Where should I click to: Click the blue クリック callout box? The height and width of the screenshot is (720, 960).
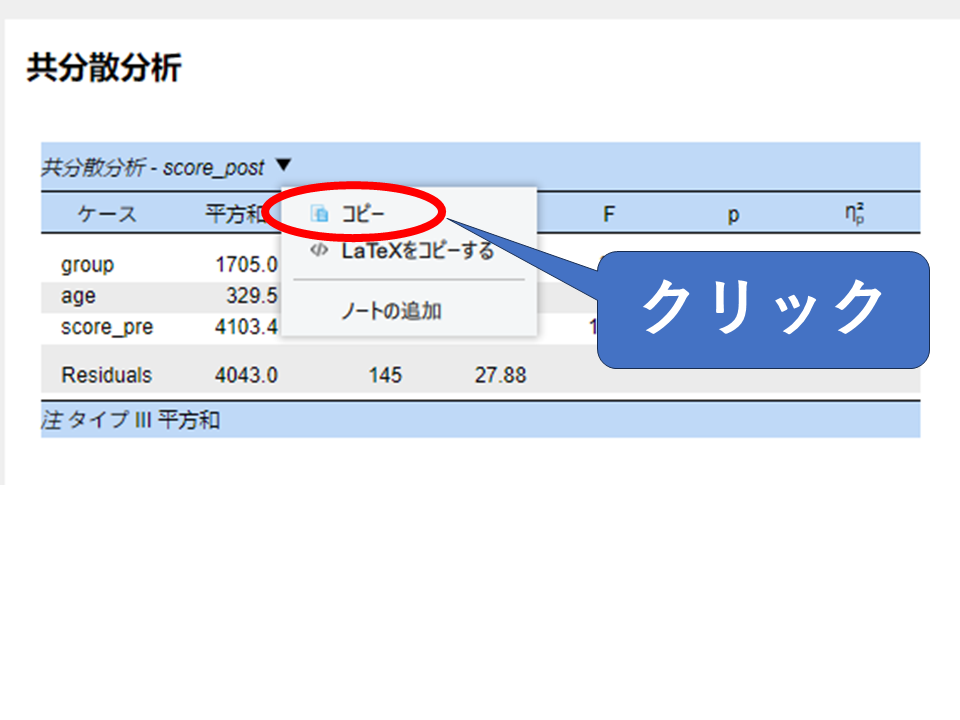762,308
